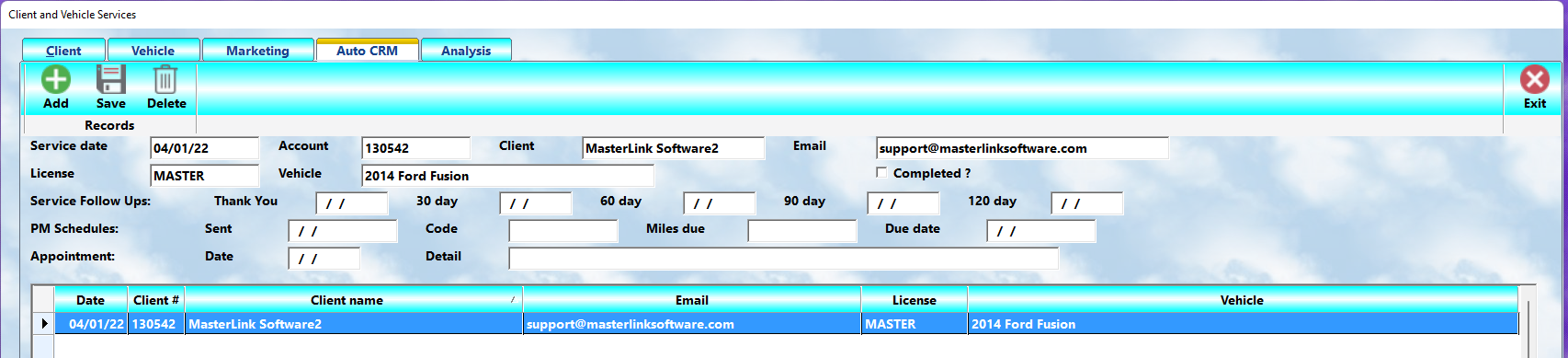The image size is (1568, 358).
Task: Sort by the Email column header
Action: coord(692,300)
